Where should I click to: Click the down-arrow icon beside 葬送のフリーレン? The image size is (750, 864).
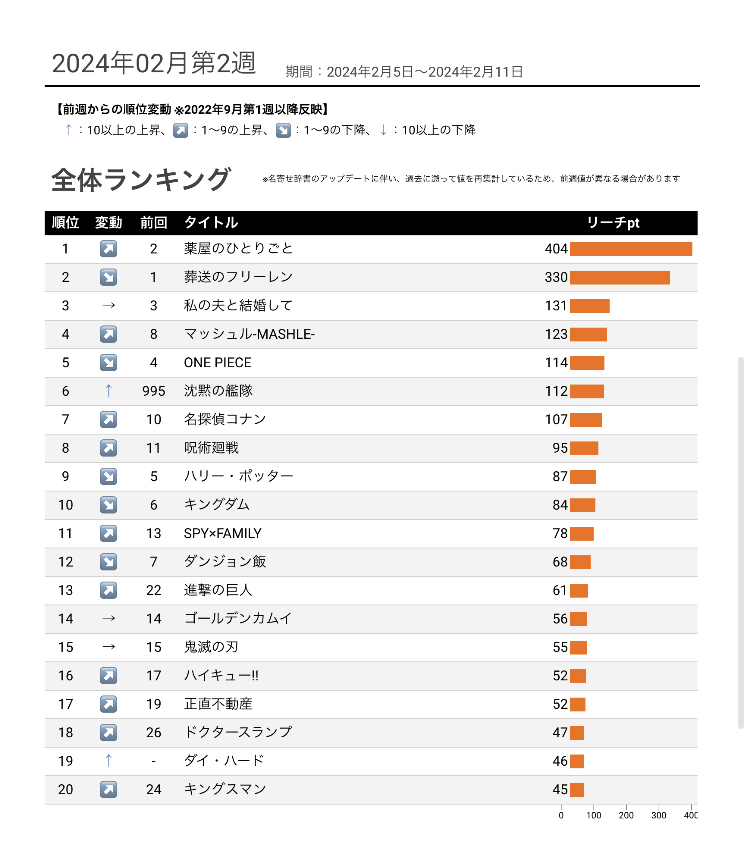point(109,277)
